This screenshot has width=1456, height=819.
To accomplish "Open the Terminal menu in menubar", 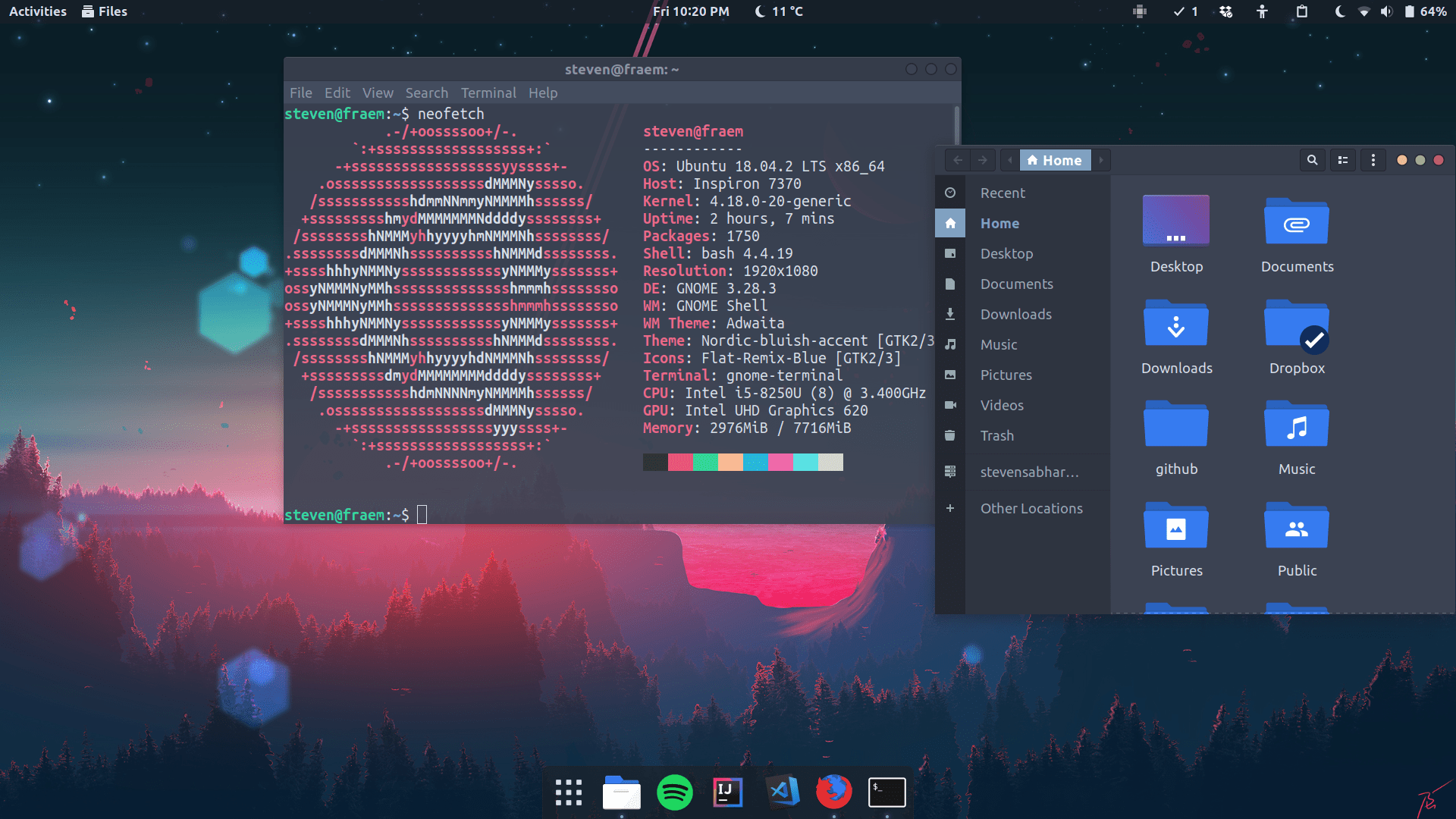I will [488, 93].
